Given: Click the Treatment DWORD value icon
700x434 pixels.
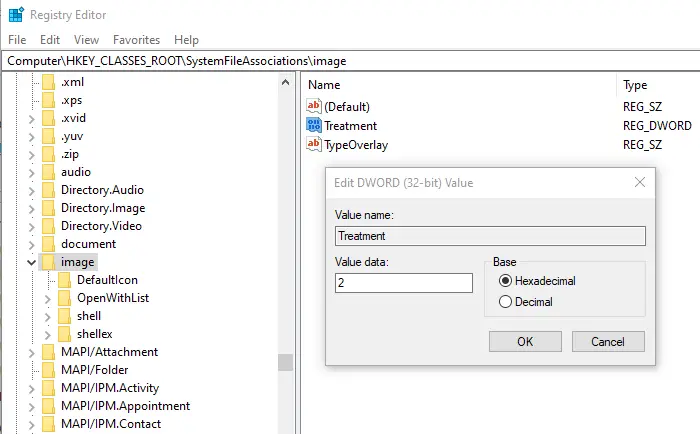Looking at the screenshot, I should coord(314,126).
